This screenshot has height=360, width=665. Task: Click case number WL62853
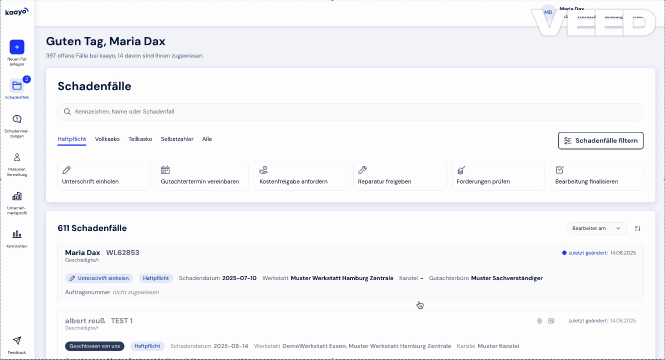[123, 252]
